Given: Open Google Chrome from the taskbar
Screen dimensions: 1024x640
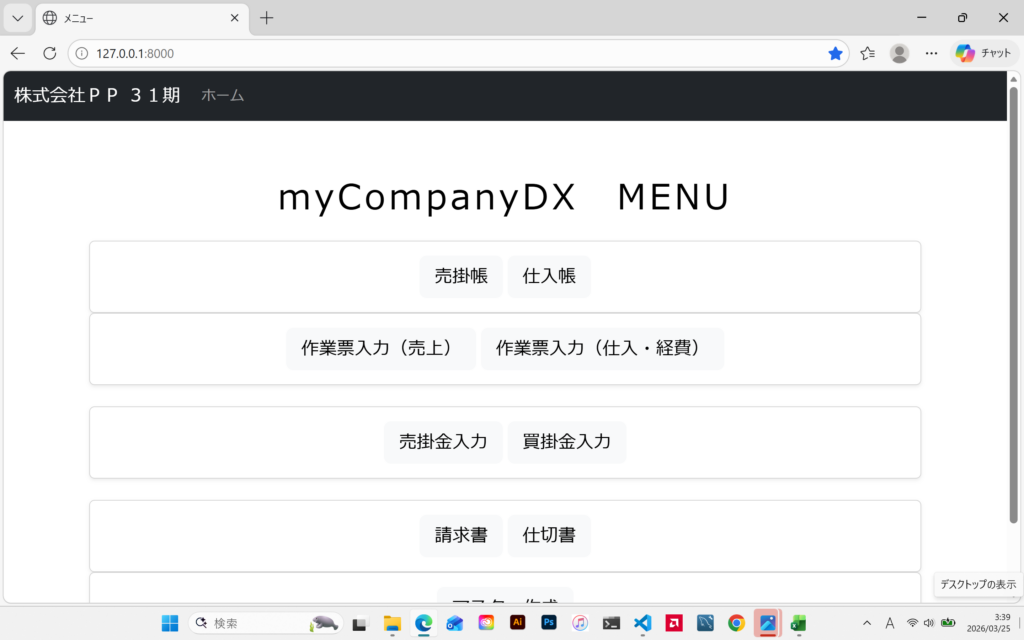Looking at the screenshot, I should [736, 623].
